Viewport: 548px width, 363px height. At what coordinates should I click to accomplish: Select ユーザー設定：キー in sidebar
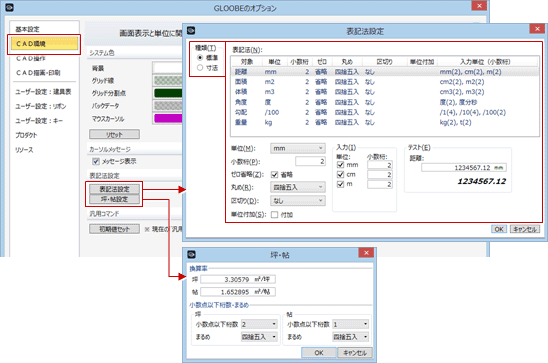tap(39, 121)
